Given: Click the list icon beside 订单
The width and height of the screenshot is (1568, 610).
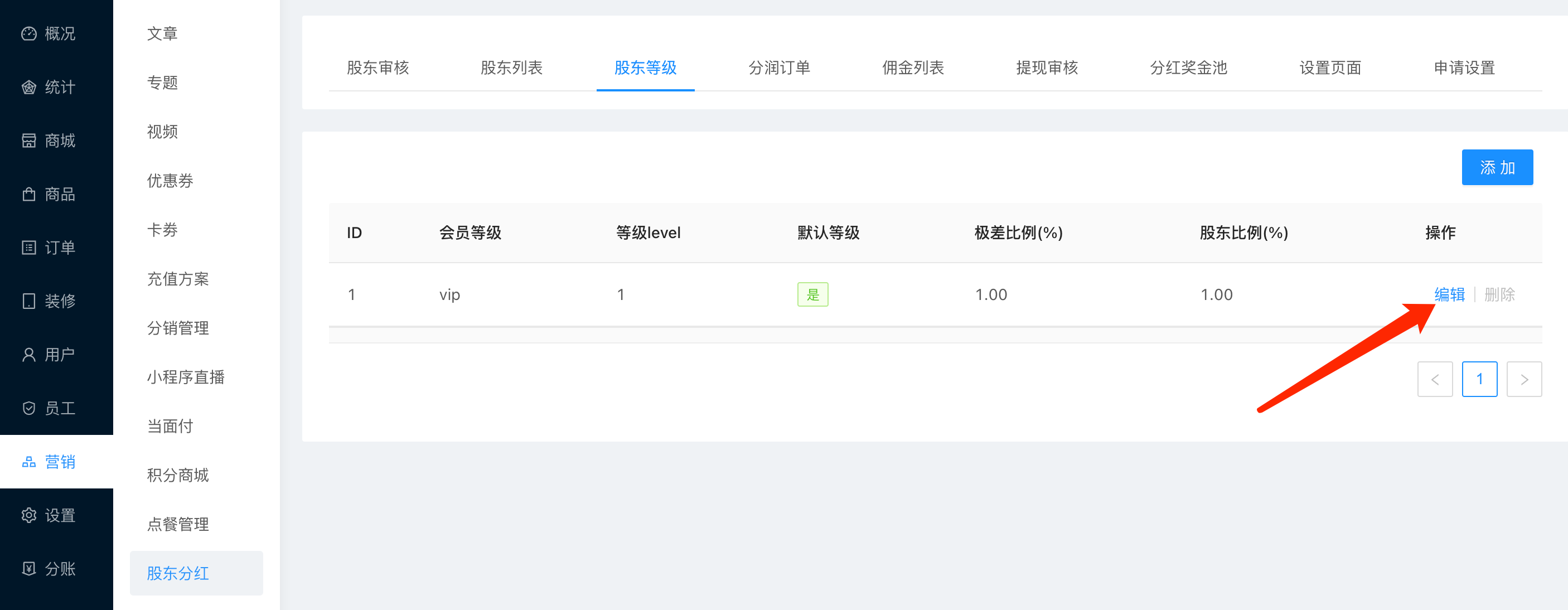Looking at the screenshot, I should pyautogui.click(x=28, y=248).
